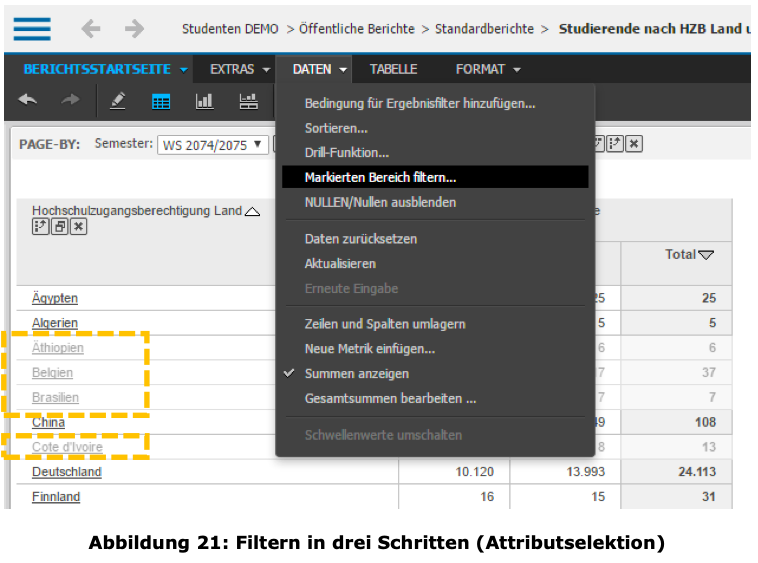Click the Deutschland value 10.120
This screenshot has height=563, width=758.
474,472
